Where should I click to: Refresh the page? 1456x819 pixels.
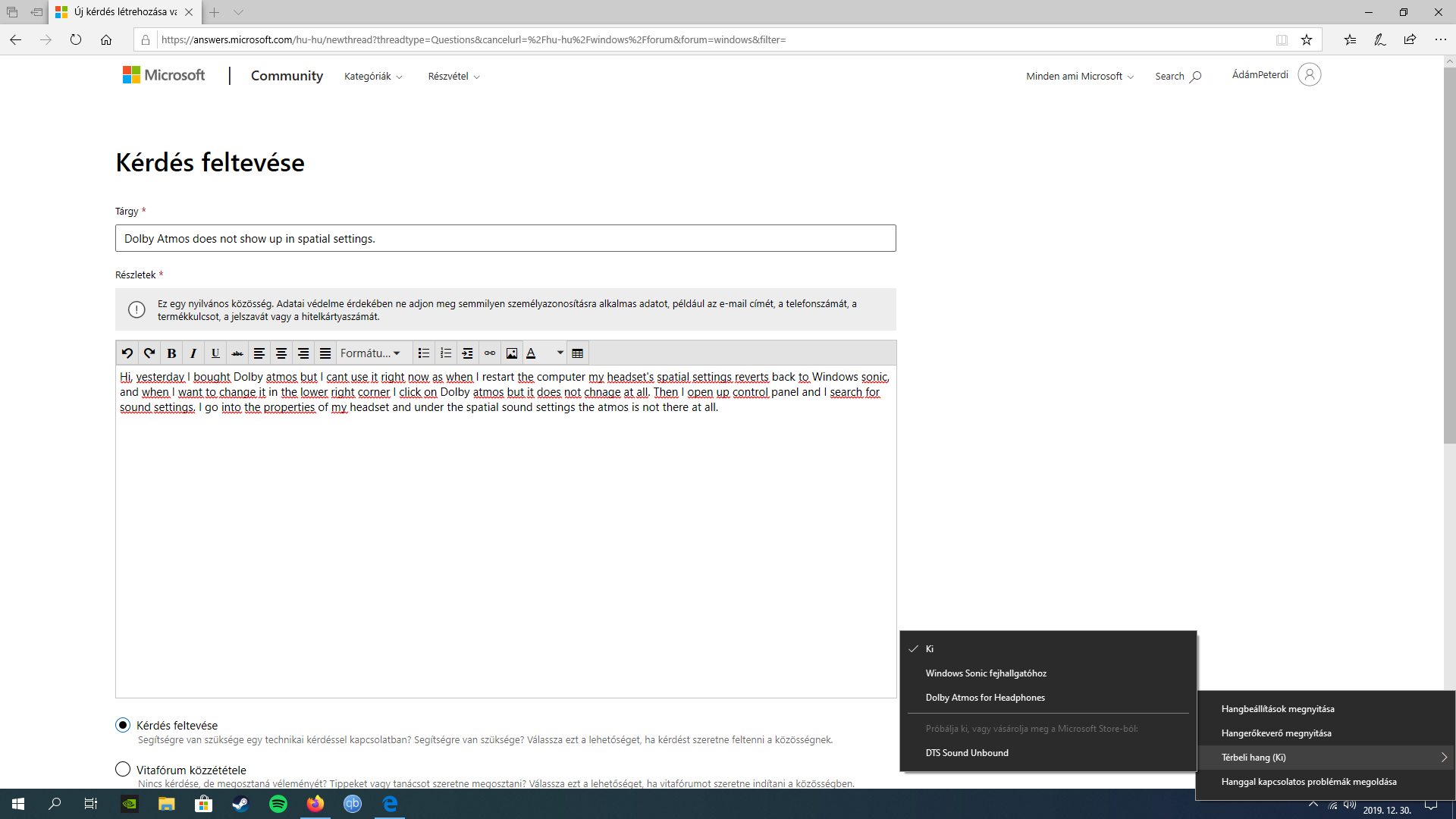[x=76, y=39]
